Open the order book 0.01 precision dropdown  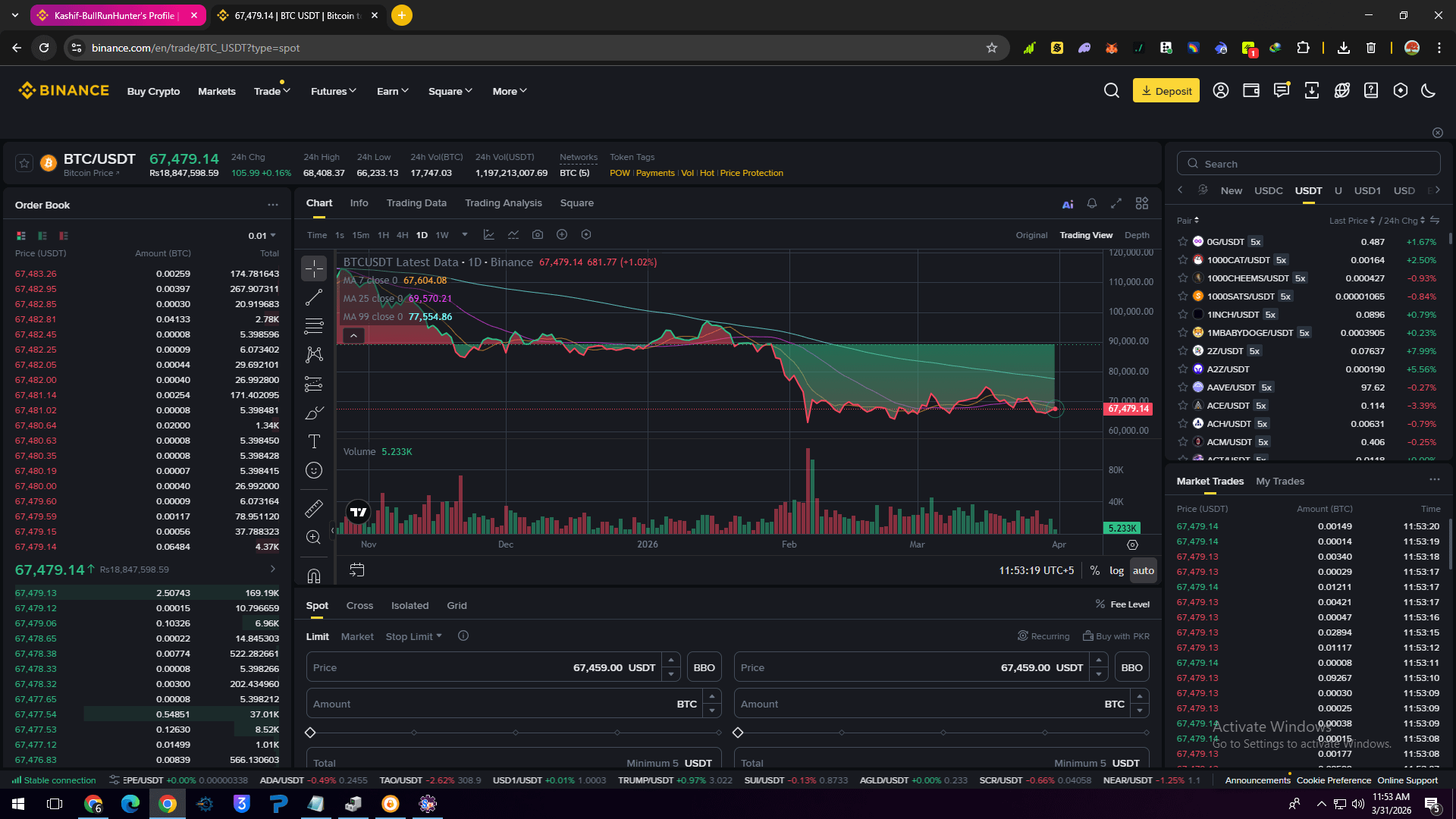(262, 236)
